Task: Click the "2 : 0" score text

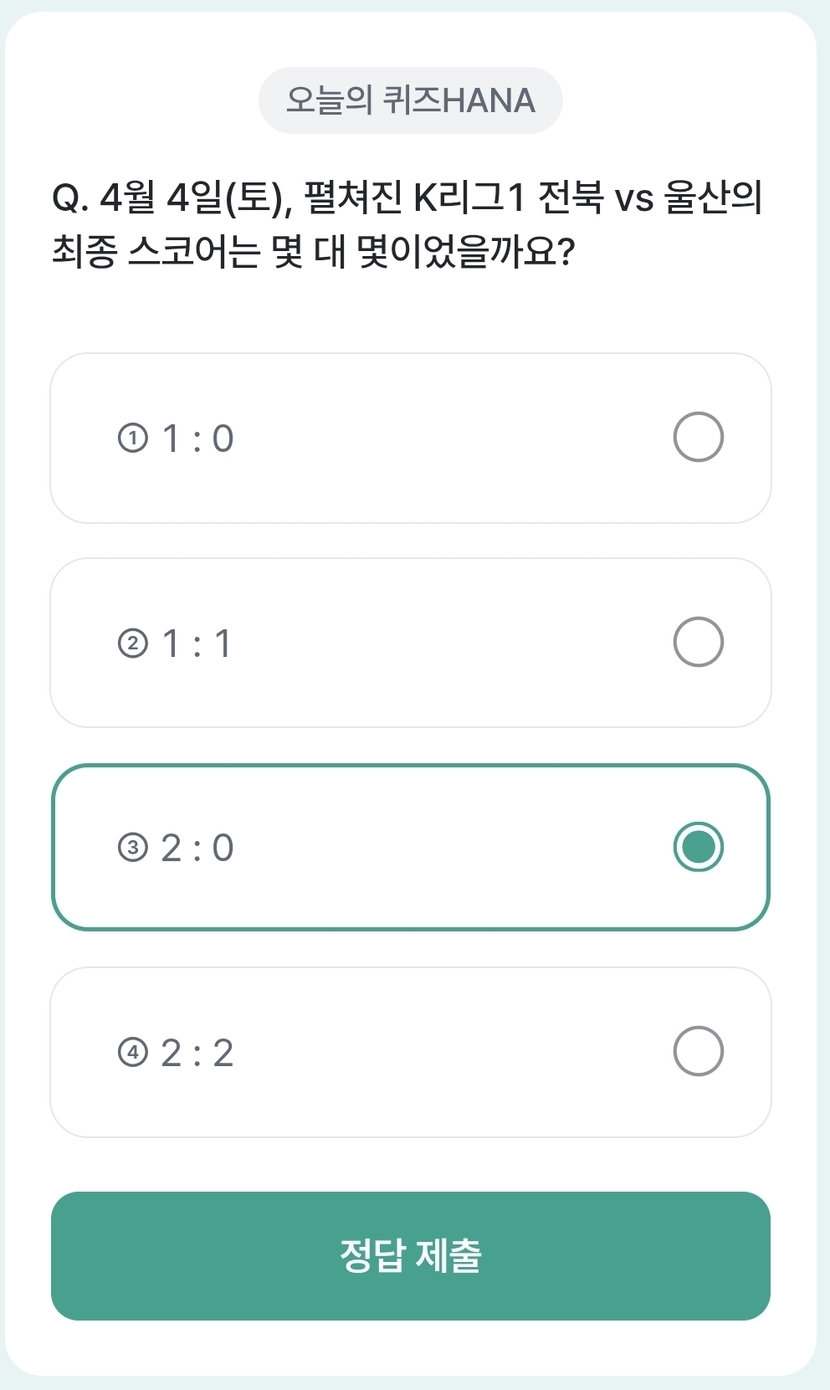Action: coord(197,848)
